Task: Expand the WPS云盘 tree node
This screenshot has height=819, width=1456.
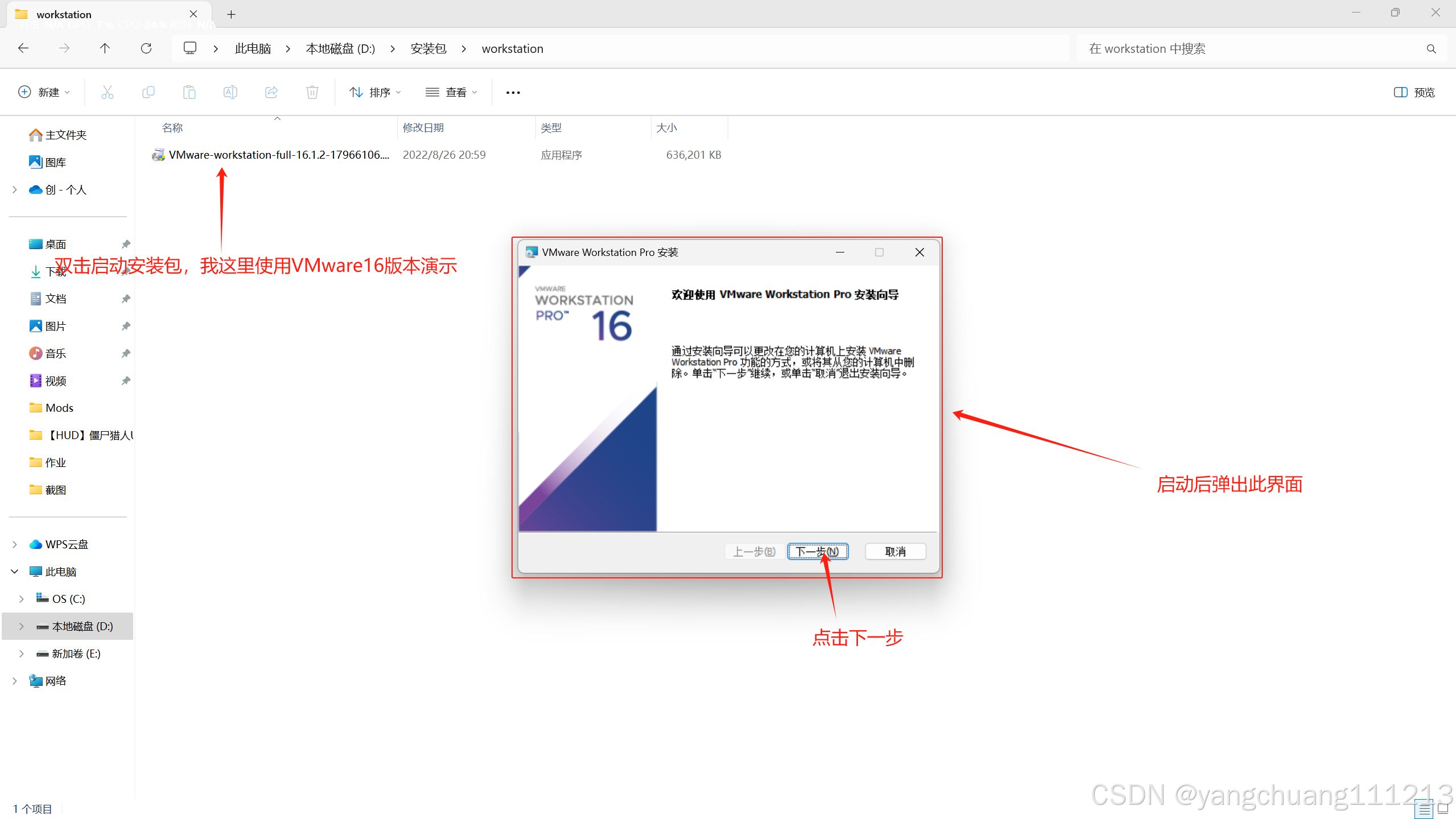Action: [x=15, y=544]
